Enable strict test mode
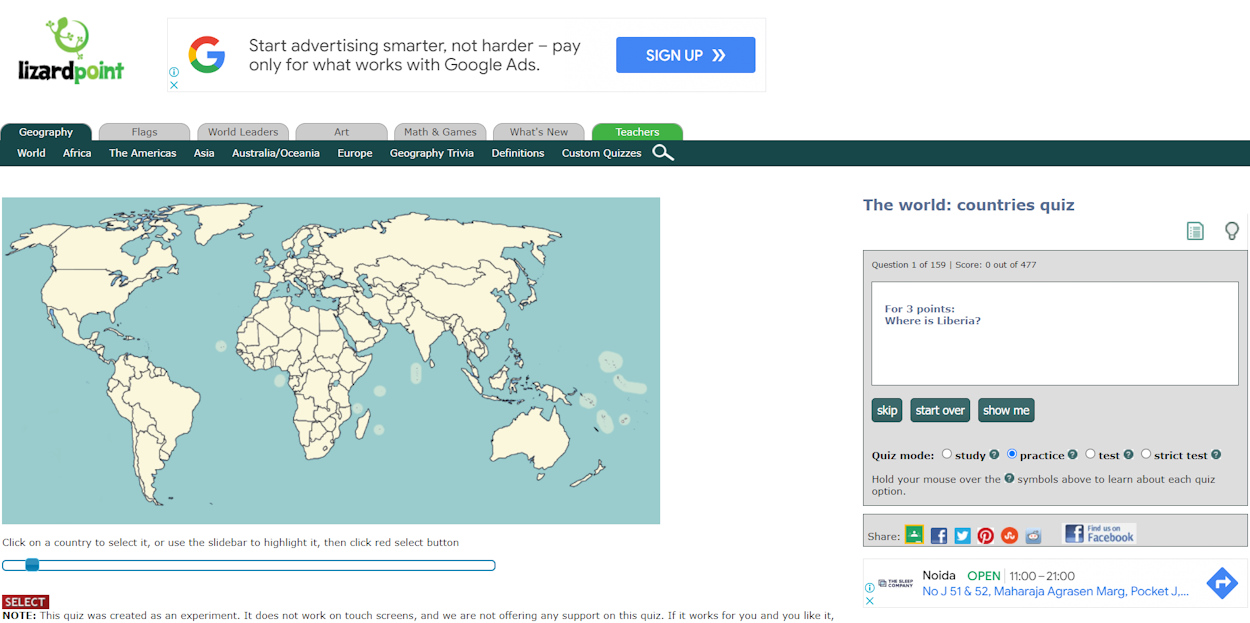 1145,453
